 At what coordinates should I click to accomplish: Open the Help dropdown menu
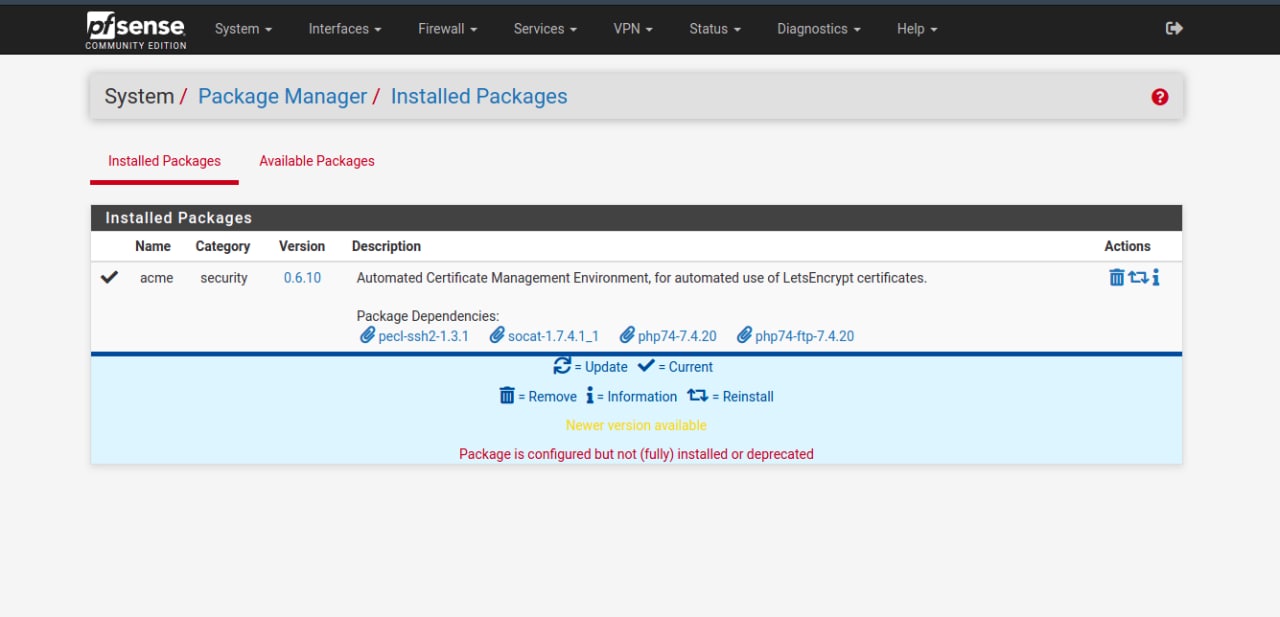[917, 29]
